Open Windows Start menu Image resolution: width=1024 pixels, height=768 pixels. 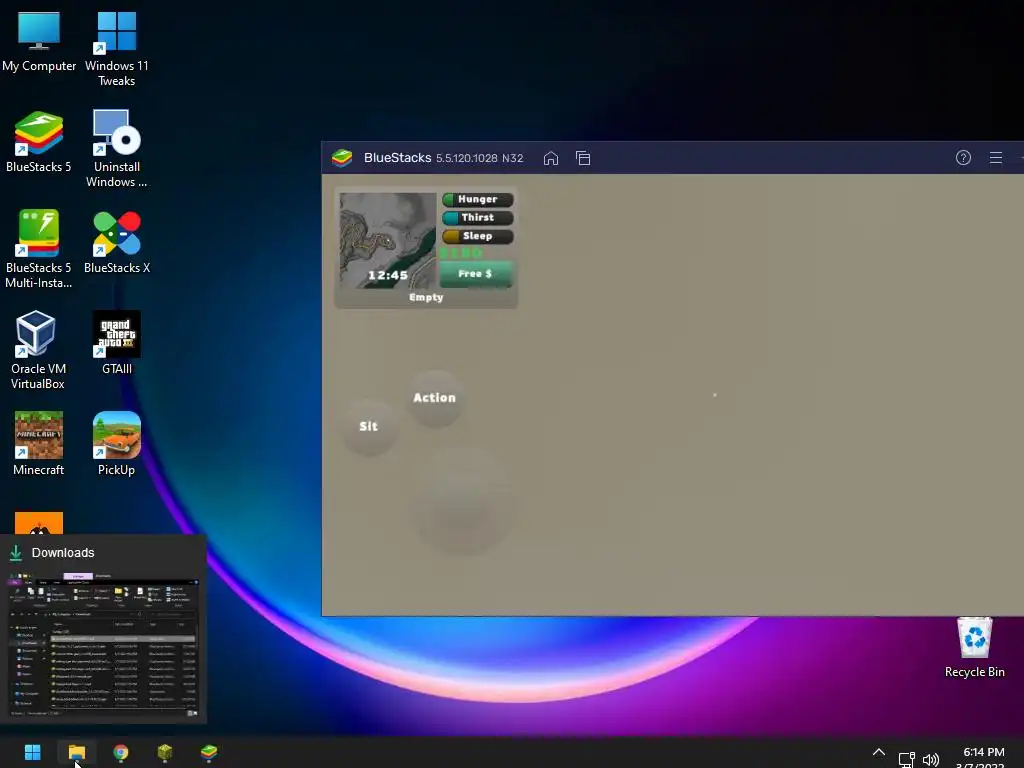click(33, 752)
